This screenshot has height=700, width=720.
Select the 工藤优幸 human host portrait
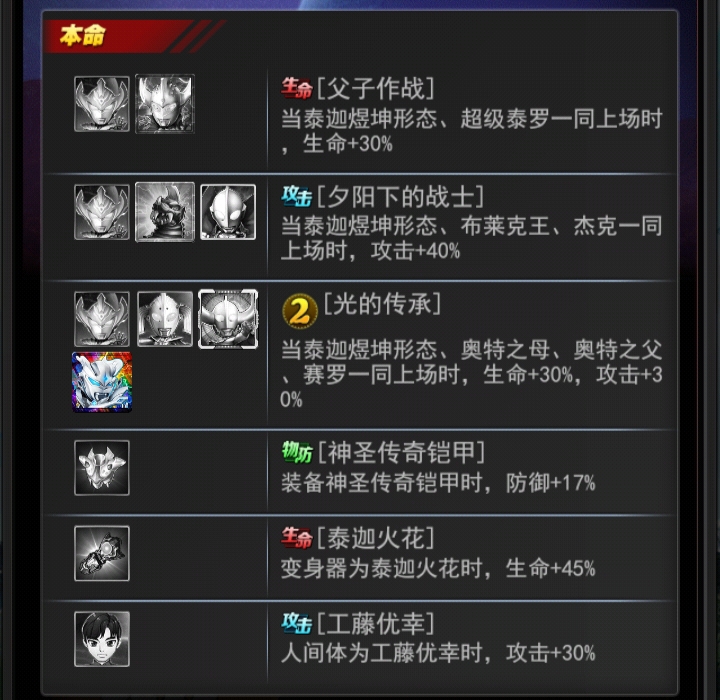coord(102,639)
